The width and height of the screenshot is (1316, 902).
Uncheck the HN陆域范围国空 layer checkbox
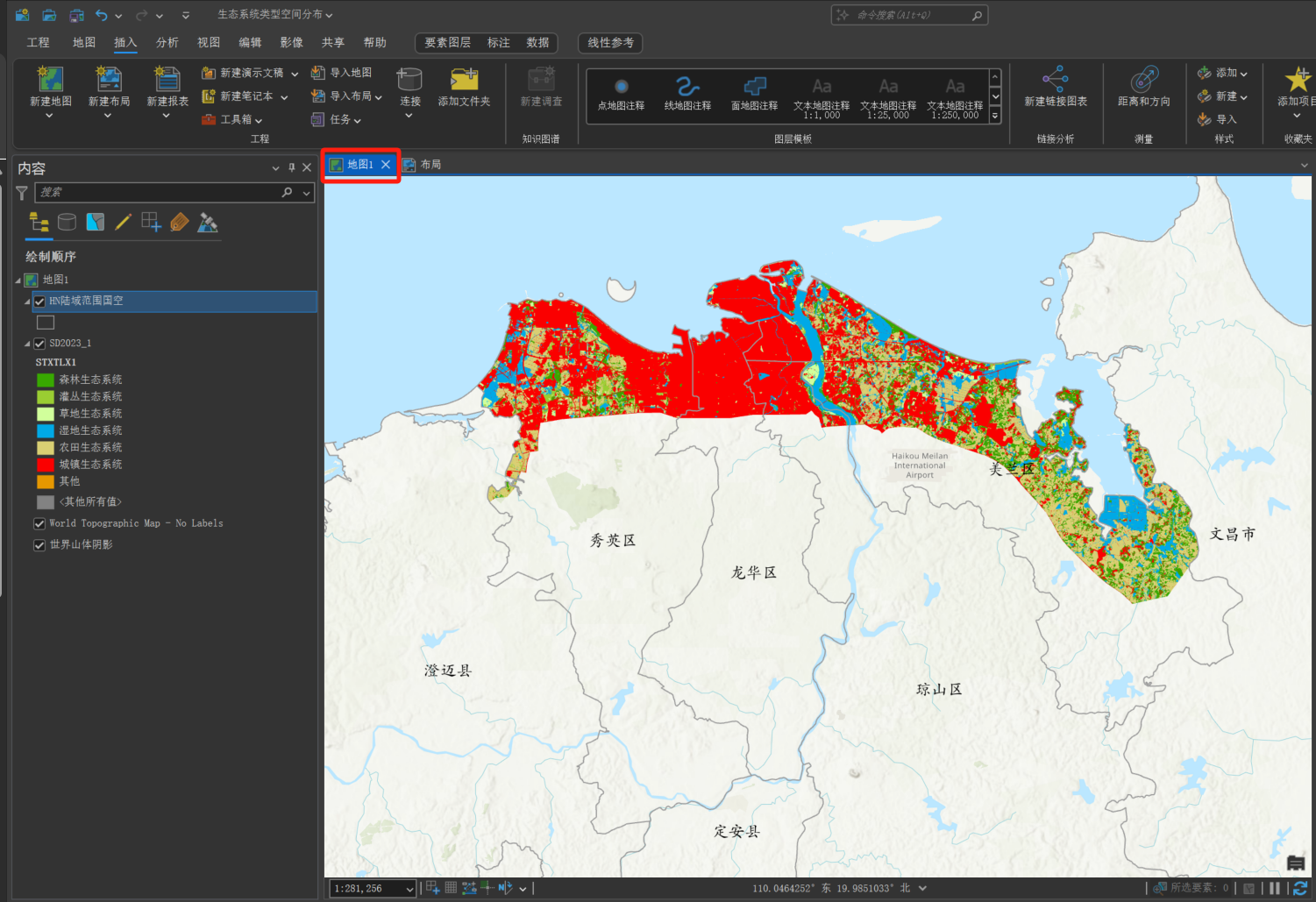(39, 302)
